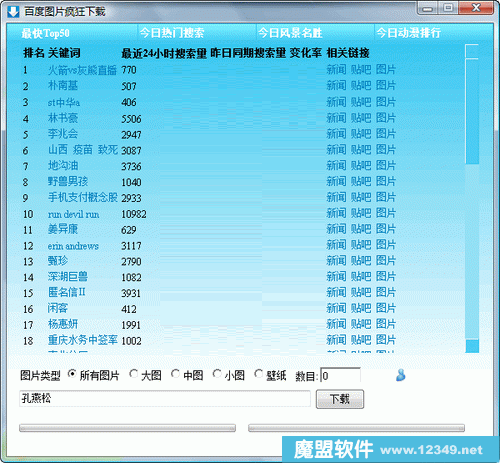Screen dimensions: 500x463
Task: Click 图片 link in 匿名信II row
Action: coord(386,292)
